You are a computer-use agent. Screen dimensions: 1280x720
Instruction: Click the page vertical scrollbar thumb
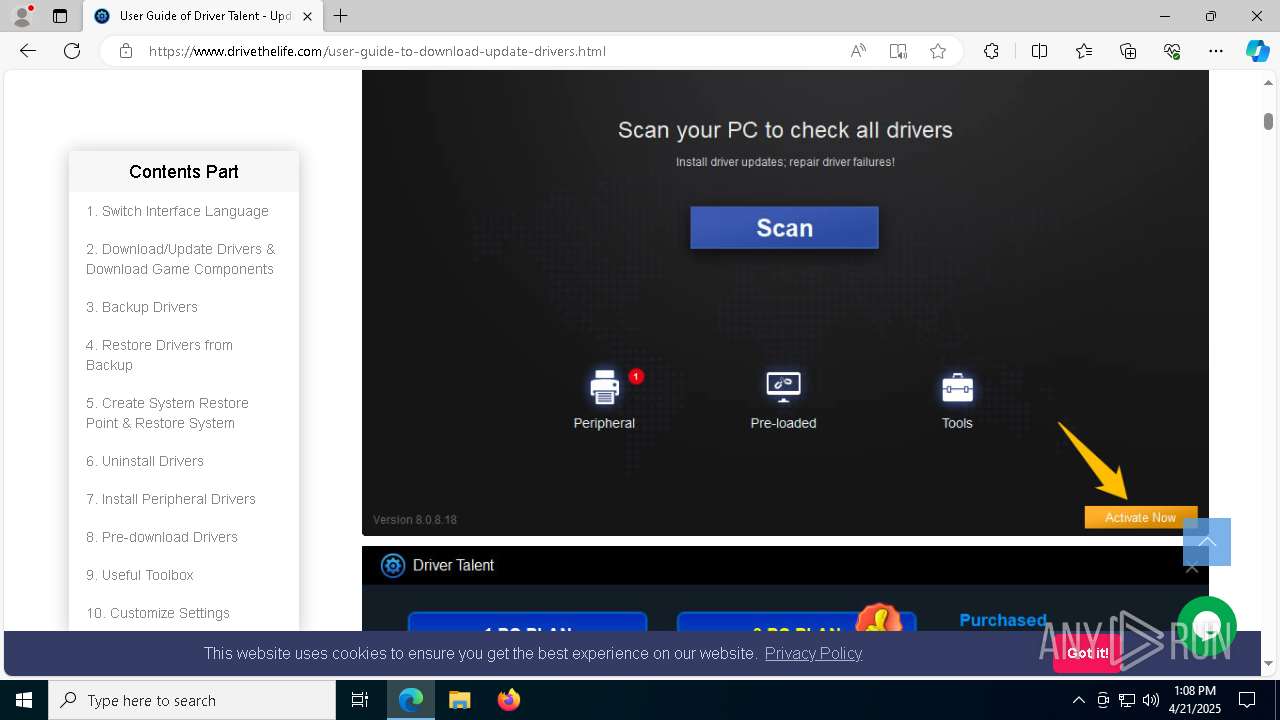coord(1268,121)
